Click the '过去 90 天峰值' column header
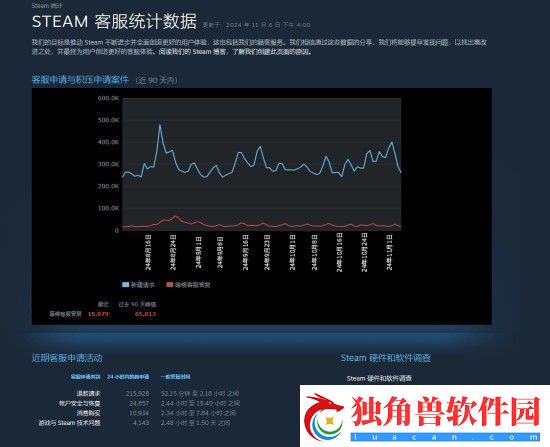Image resolution: width=550 pixels, height=447 pixels. (x=137, y=304)
